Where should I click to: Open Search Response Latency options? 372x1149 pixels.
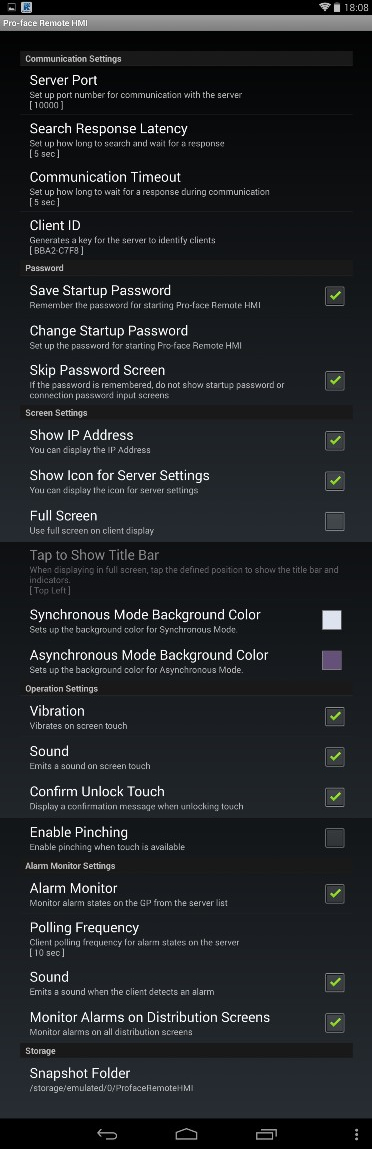[186, 139]
